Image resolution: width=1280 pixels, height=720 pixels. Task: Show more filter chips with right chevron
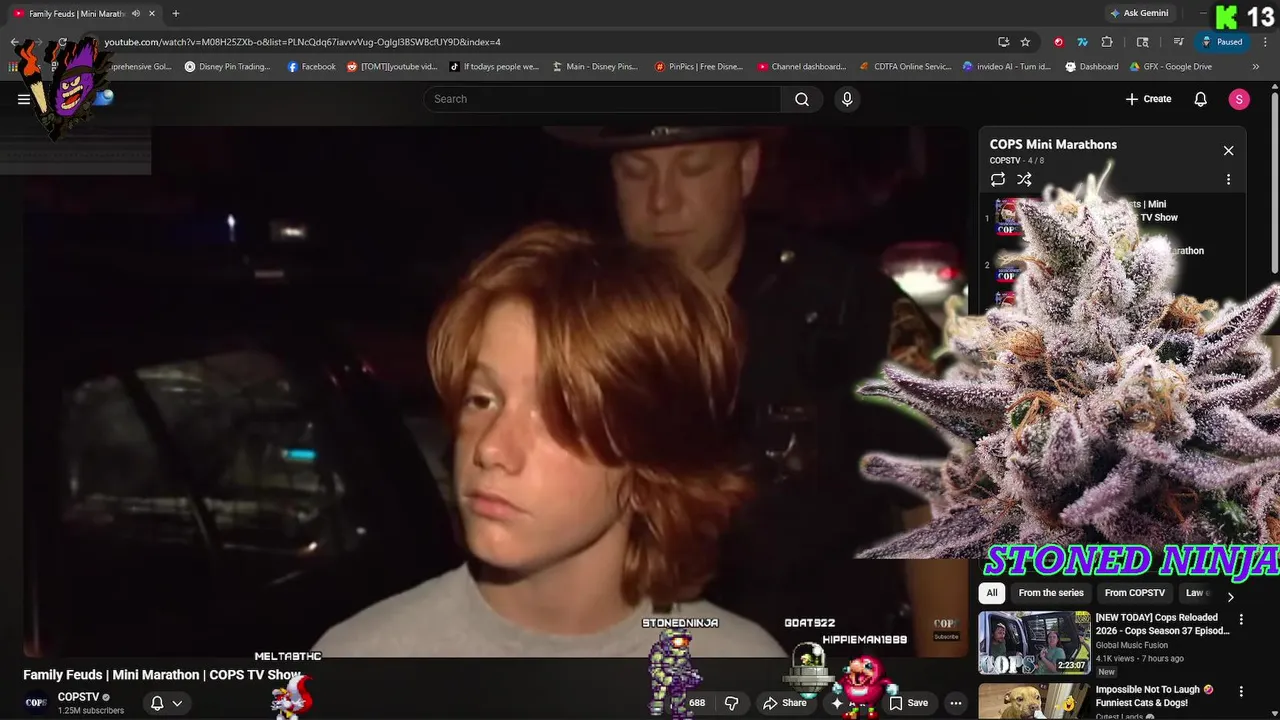pos(1230,597)
